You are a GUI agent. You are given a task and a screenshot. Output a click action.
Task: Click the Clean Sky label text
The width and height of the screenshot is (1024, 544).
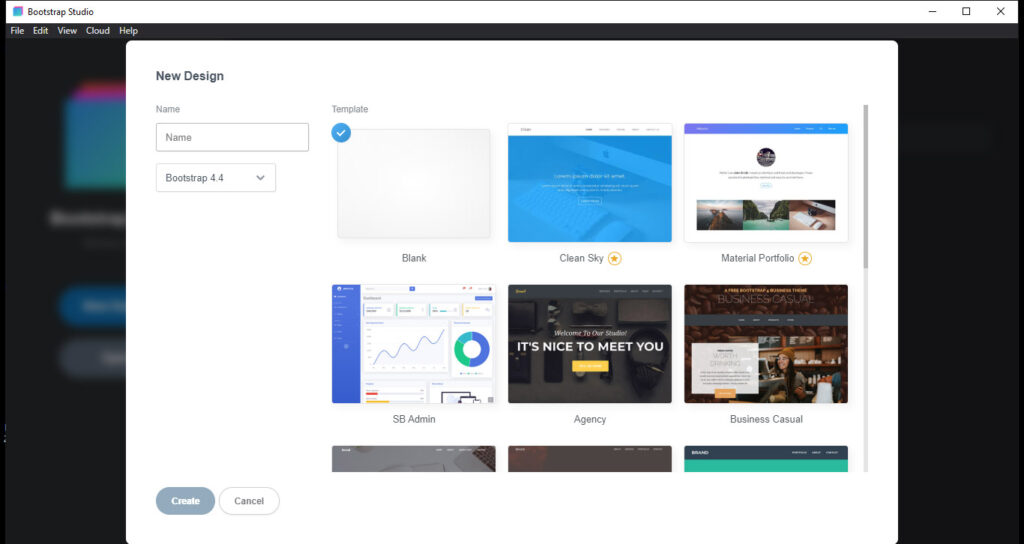(x=581, y=258)
